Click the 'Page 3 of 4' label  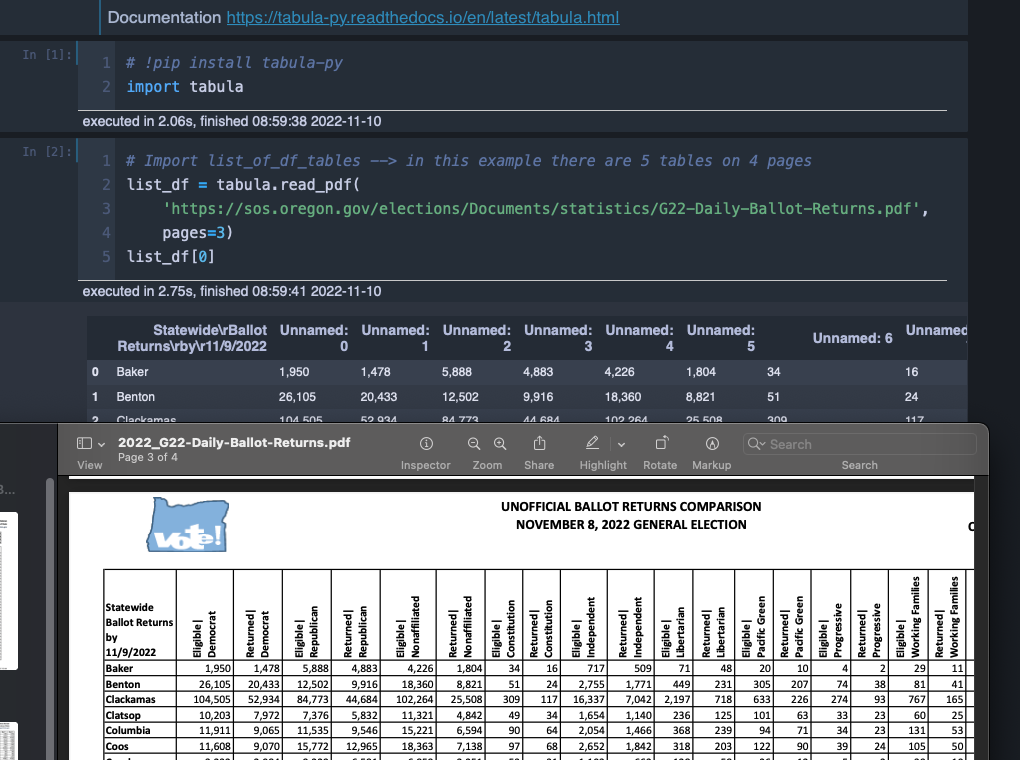coord(148,457)
